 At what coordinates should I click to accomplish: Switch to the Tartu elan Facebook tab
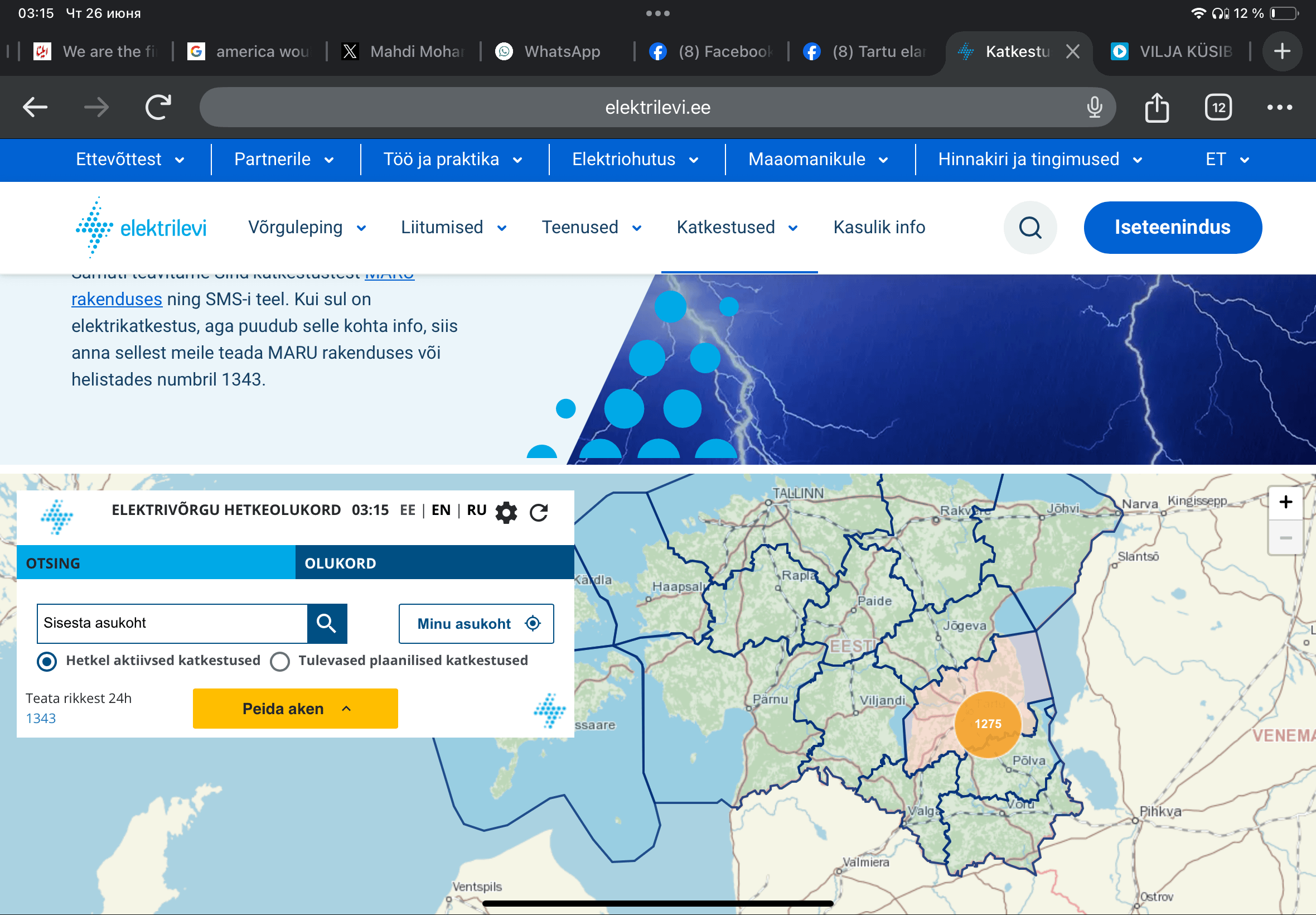(x=865, y=51)
